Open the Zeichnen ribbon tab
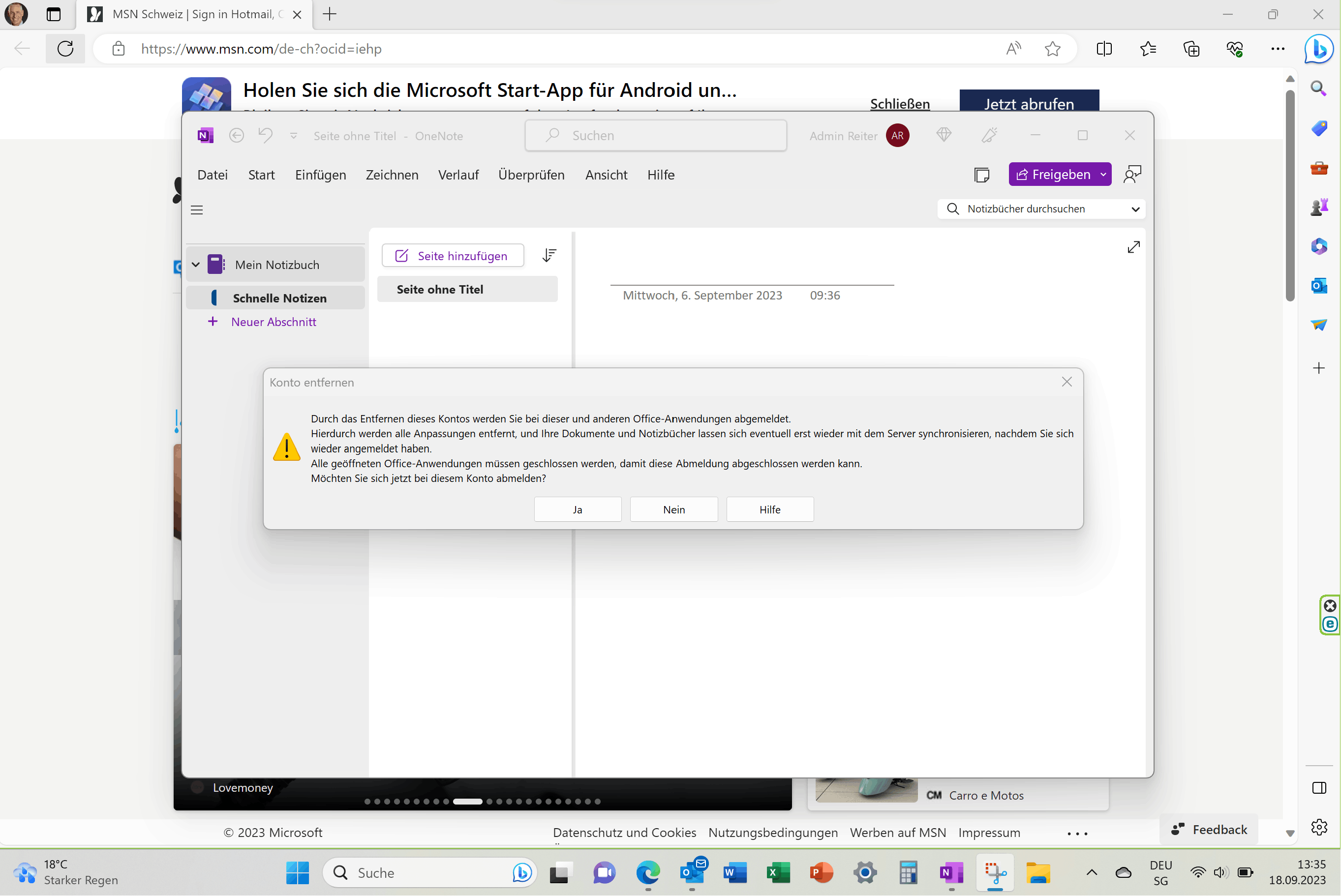Viewport: 1341px width, 896px height. coord(392,175)
